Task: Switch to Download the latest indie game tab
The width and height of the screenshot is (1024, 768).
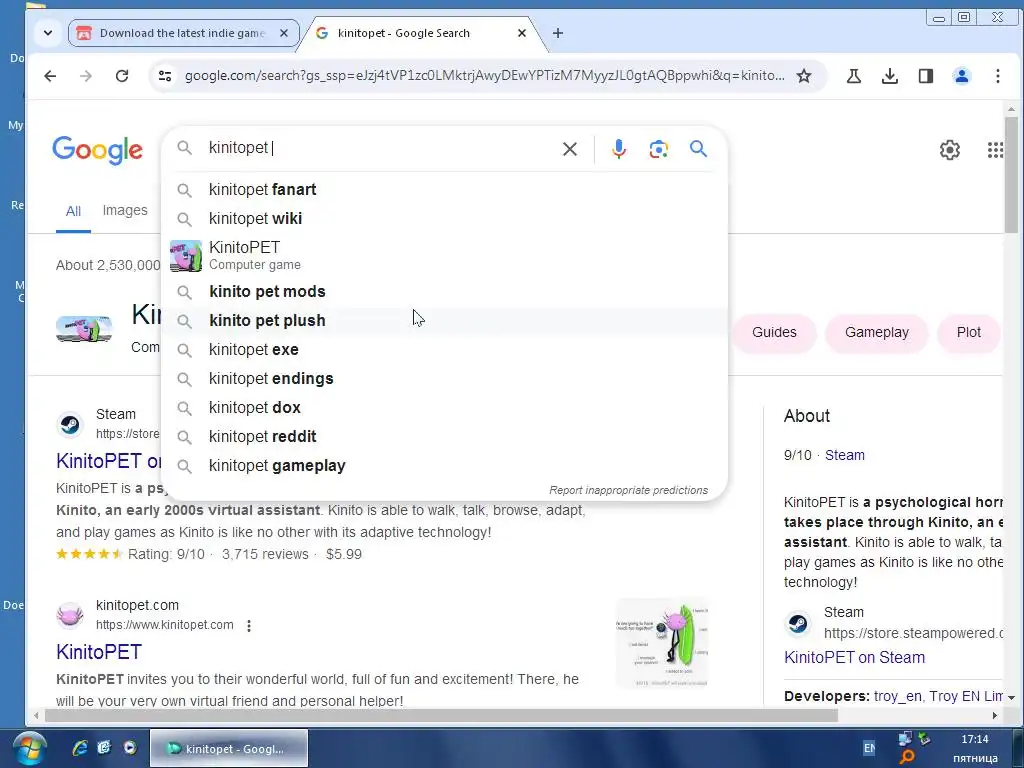Action: [x=183, y=33]
